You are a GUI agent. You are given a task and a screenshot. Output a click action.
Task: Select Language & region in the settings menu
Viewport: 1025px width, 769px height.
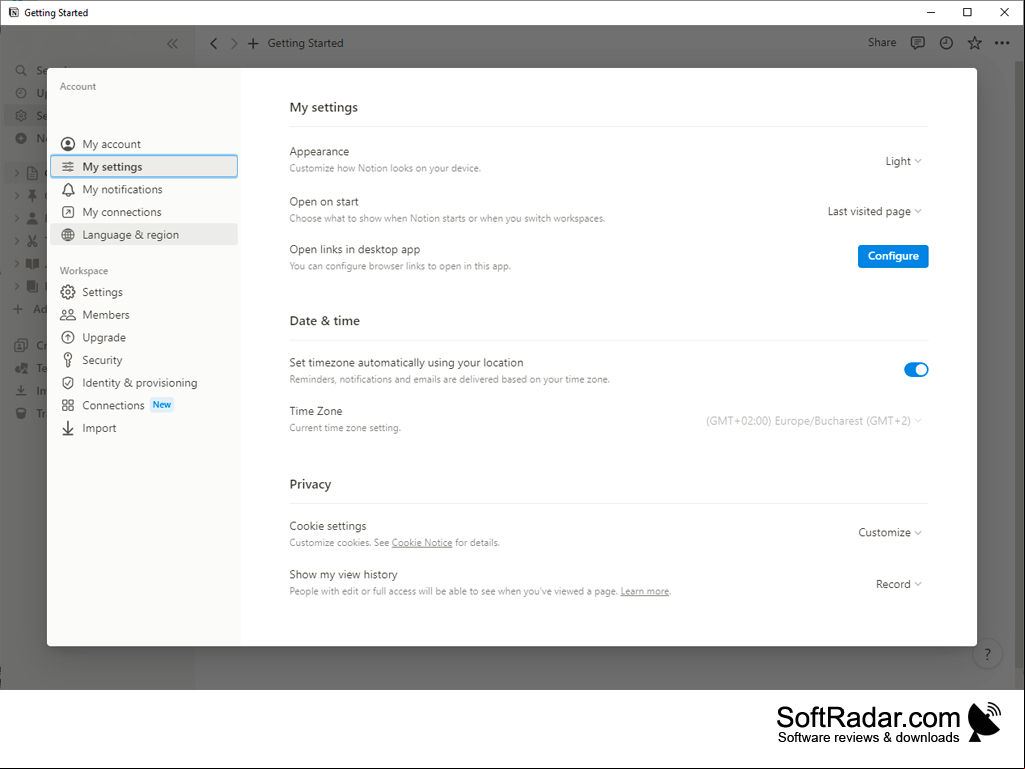pos(144,235)
